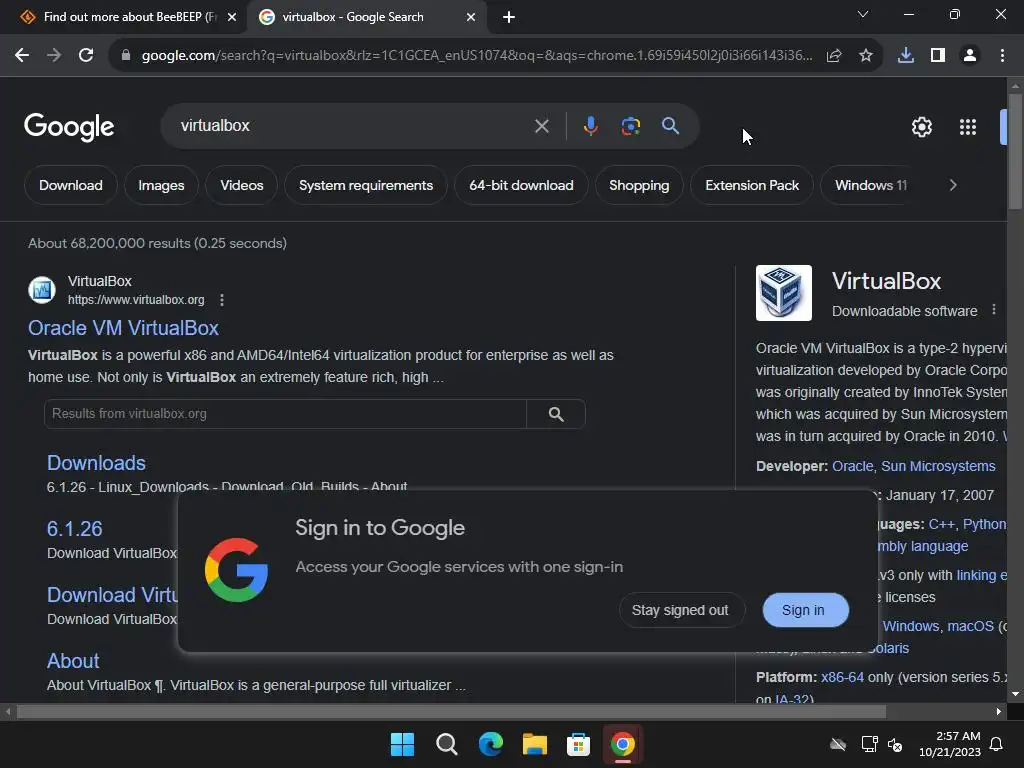Open Microsoft Store from taskbar
Viewport: 1024px width, 768px height.
tap(578, 744)
